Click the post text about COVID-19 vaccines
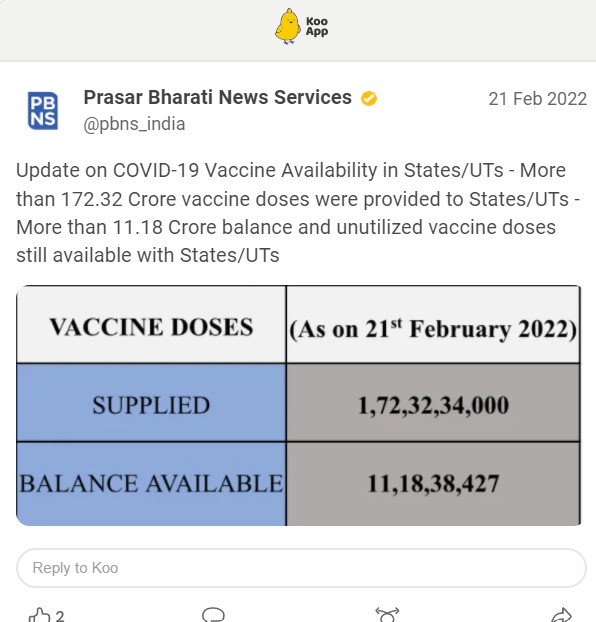The width and height of the screenshot is (596, 622). click(x=298, y=213)
